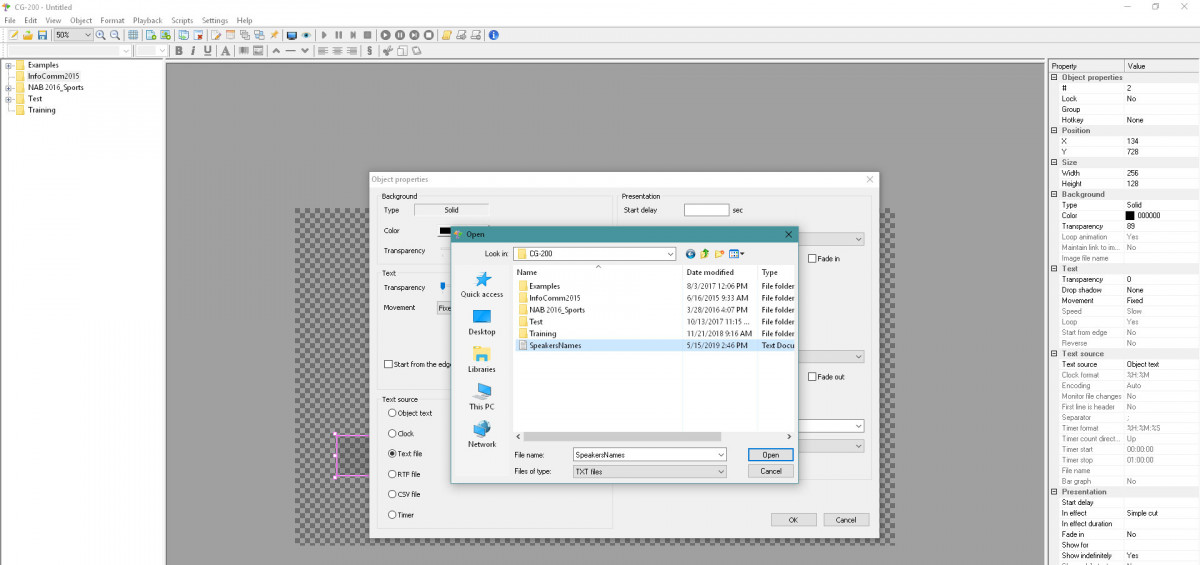Select Desktop in Open dialog sidebar
The height and width of the screenshot is (565, 1200).
click(482, 322)
